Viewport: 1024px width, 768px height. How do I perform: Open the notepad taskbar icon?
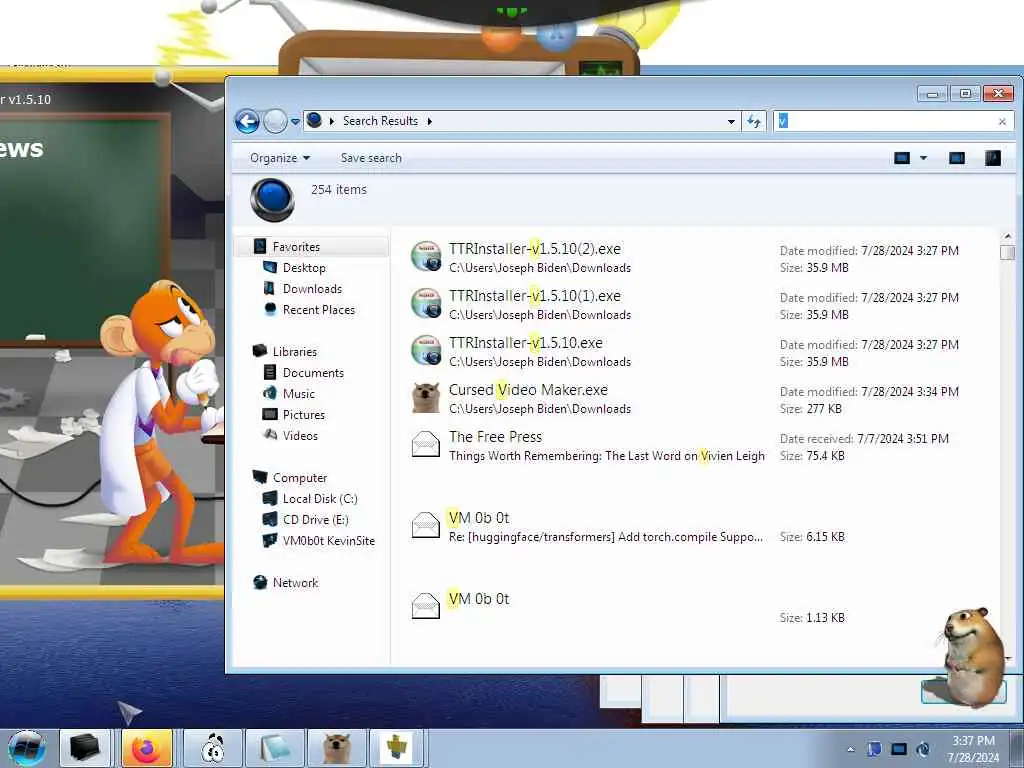274,748
